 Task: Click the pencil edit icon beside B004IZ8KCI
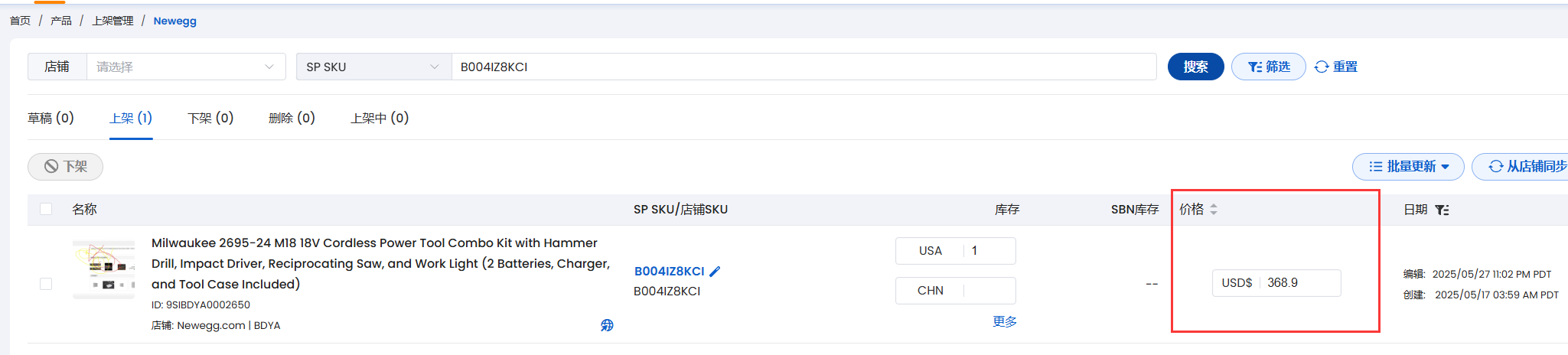[715, 271]
